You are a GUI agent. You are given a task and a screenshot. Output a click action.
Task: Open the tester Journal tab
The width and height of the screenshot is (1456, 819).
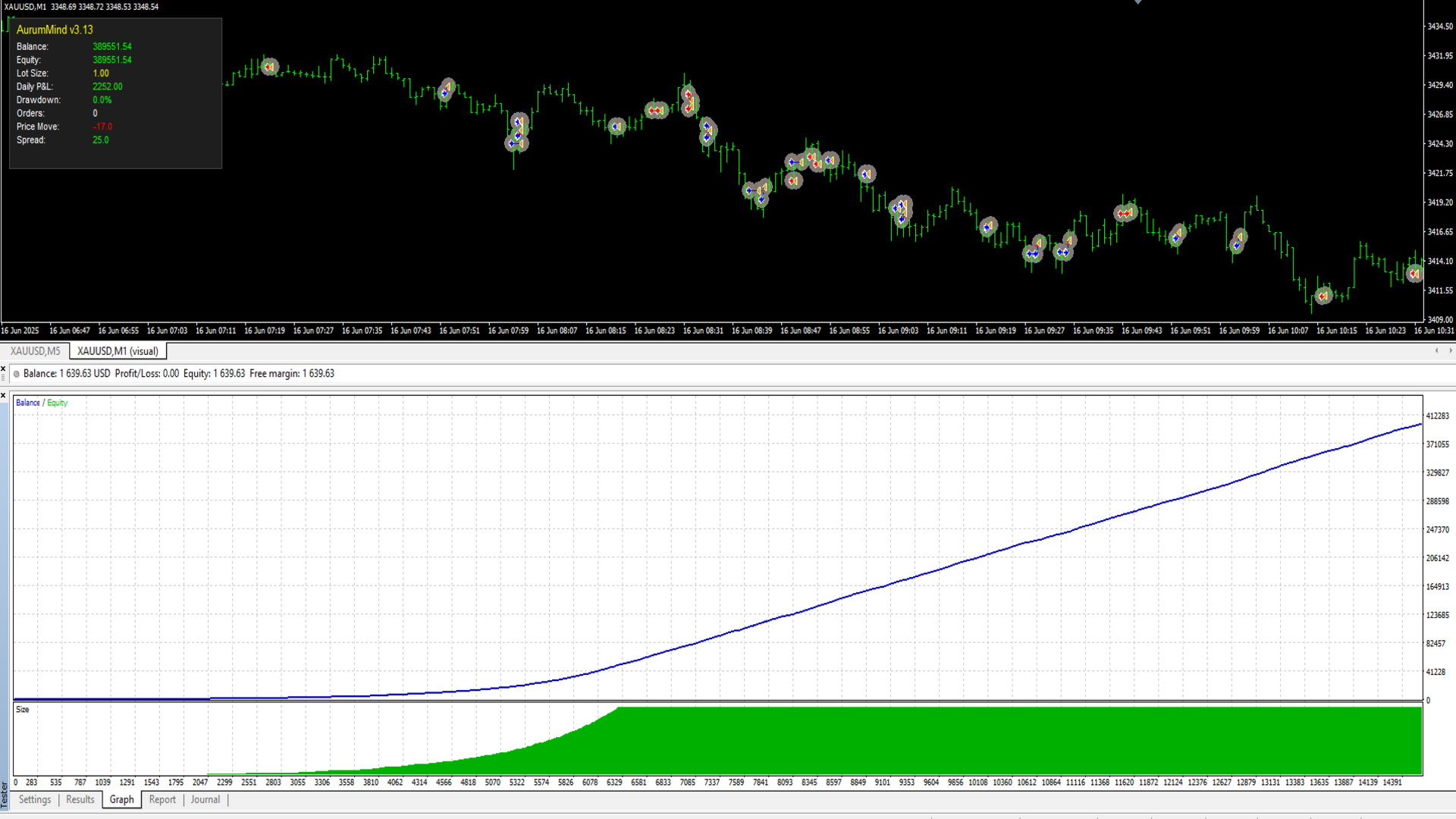(x=205, y=799)
